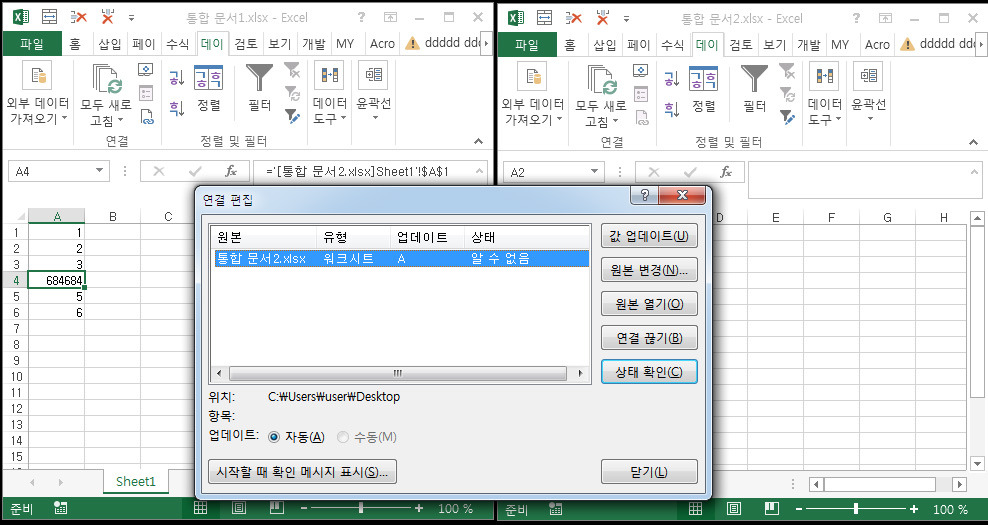988x525 pixels.
Task: Open Data Tools (데이터 도구) in left window
Action: [x=329, y=93]
